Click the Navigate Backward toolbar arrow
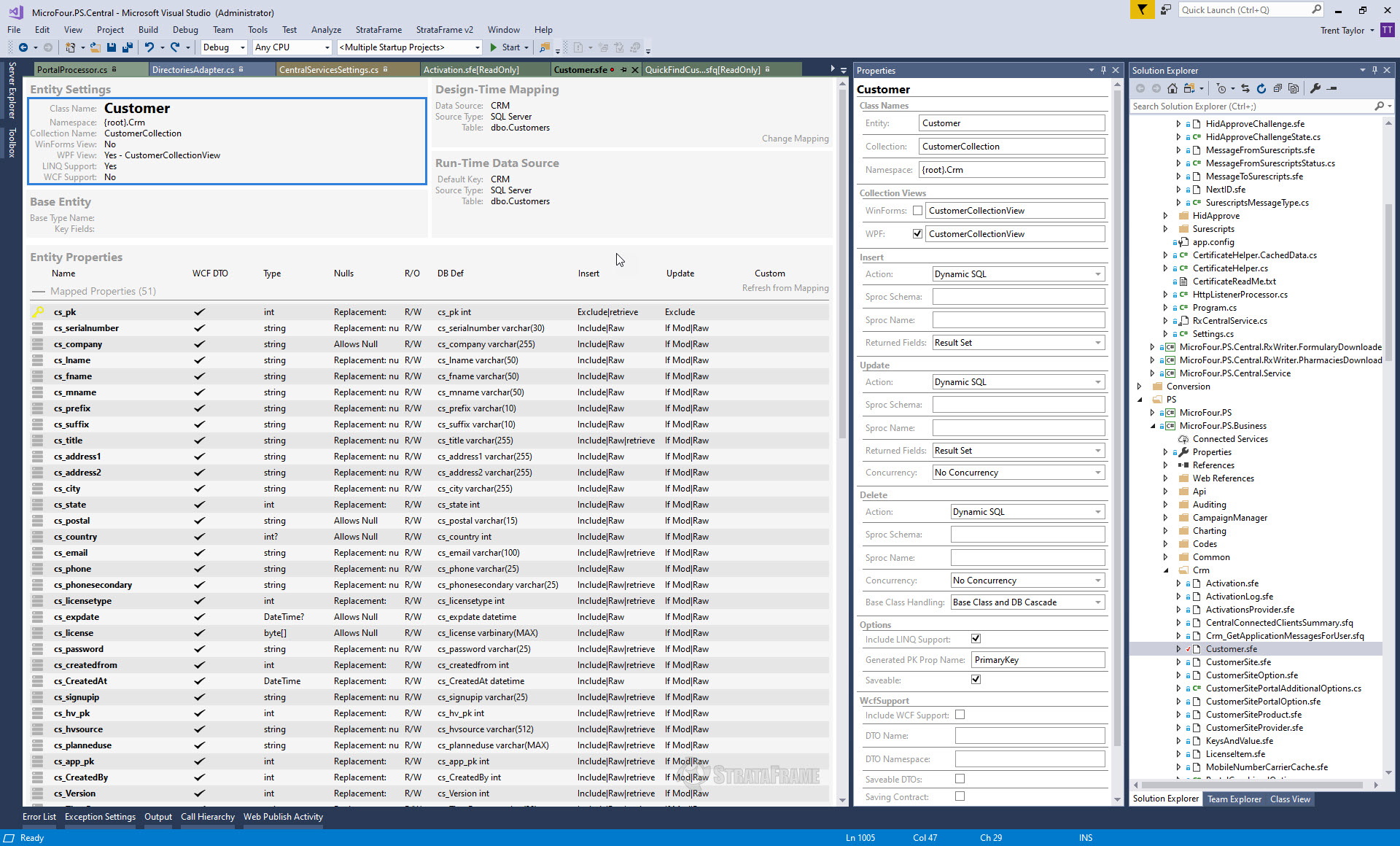The height and width of the screenshot is (846, 1400). point(23,47)
